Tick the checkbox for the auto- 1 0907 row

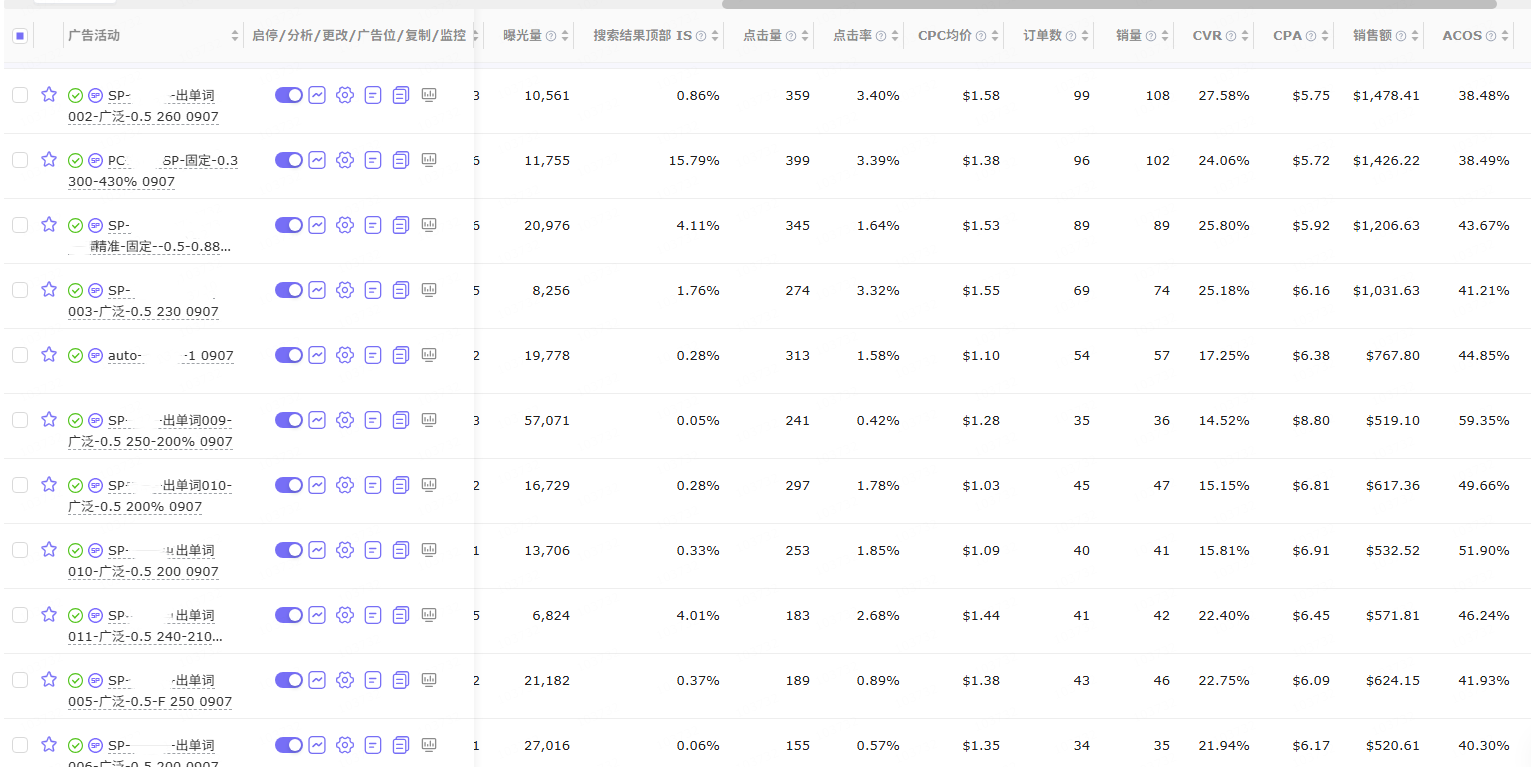point(20,355)
